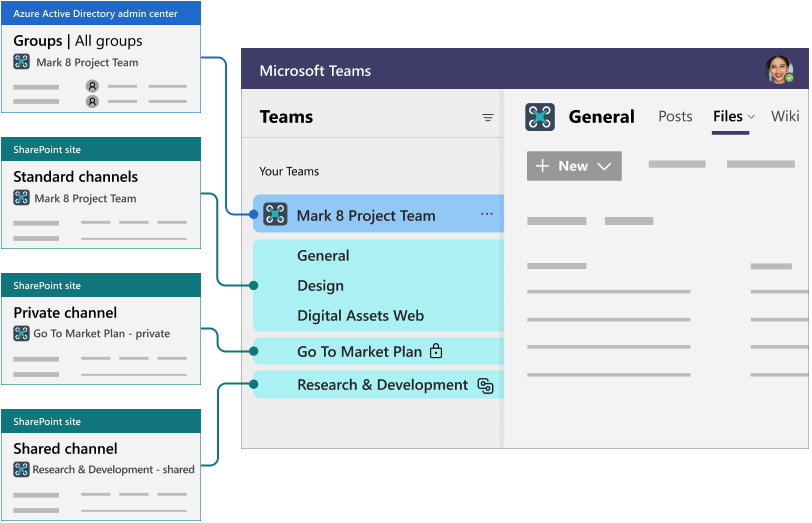Click shared channel icon beside Research & Development
The width and height of the screenshot is (812, 523).
click(x=485, y=385)
